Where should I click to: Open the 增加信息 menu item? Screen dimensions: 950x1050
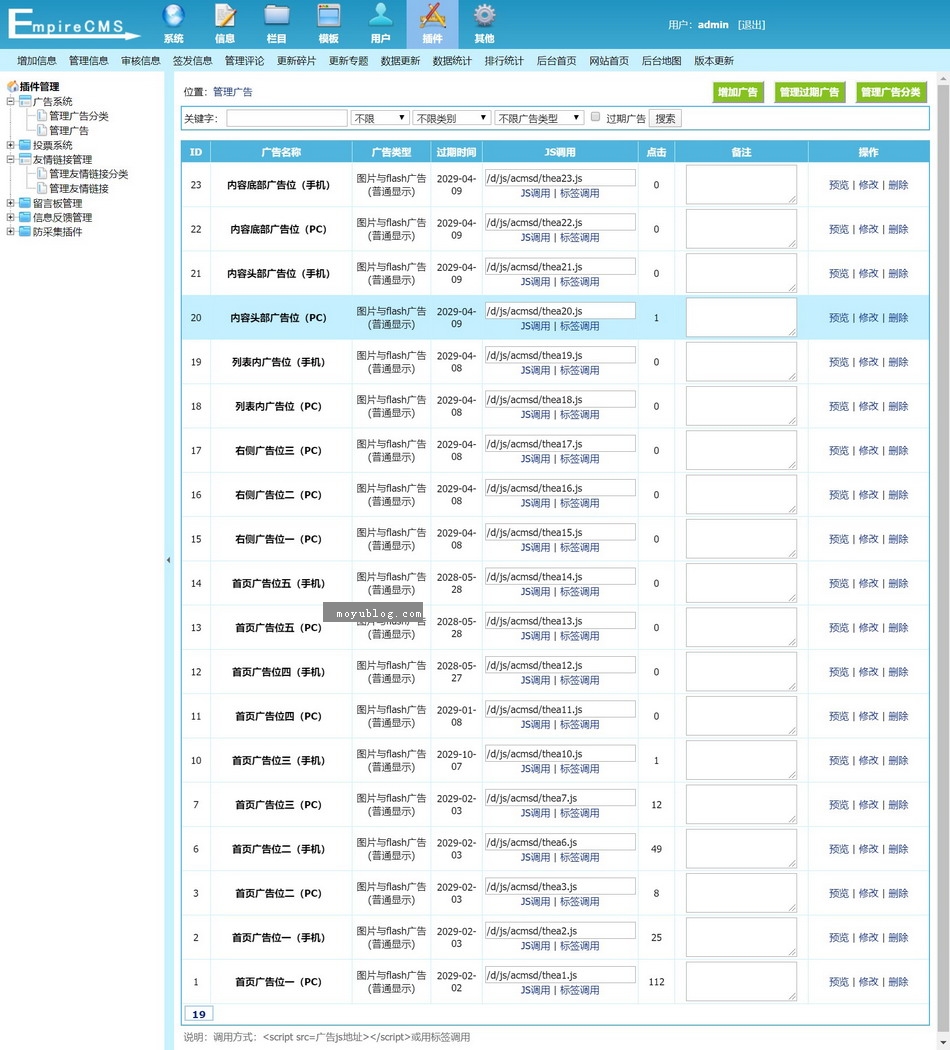click(37, 61)
